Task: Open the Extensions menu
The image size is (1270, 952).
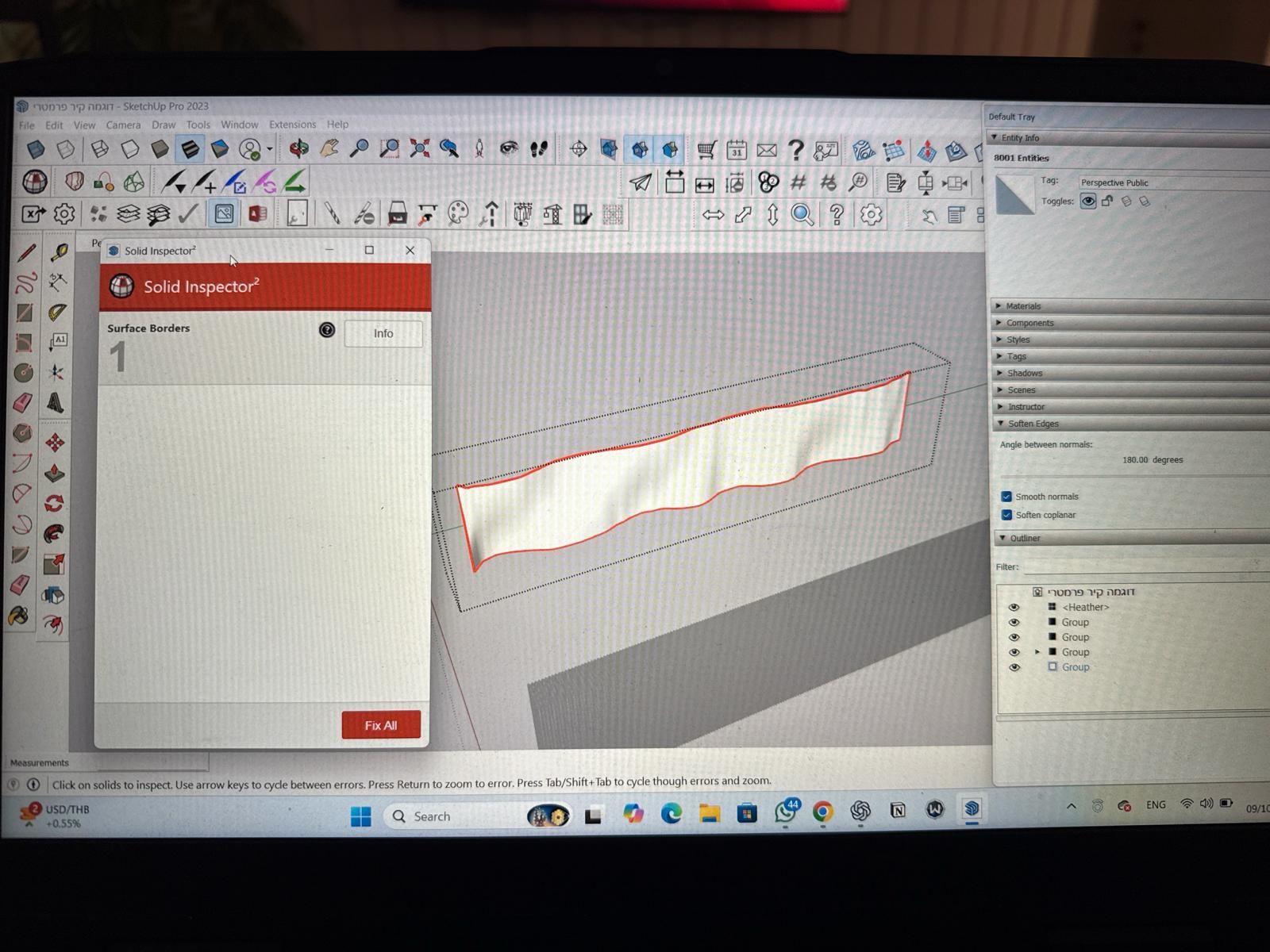Action: 292,125
